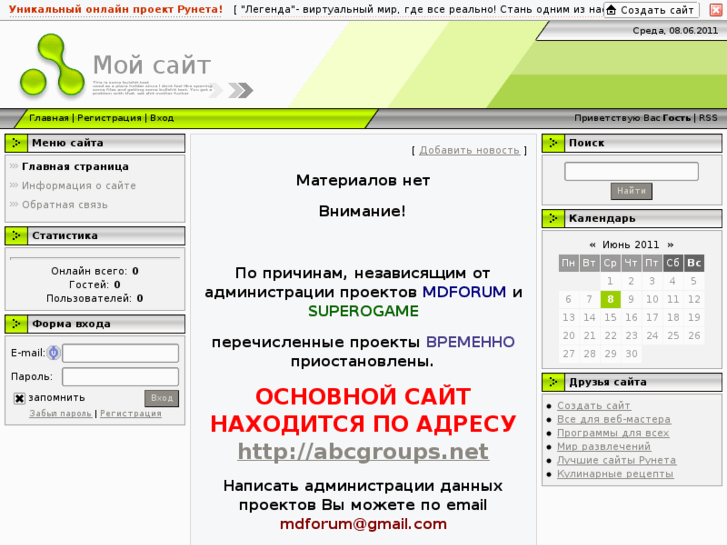Open Регистрация in the top navigation bar
This screenshot has width=727, height=545.
[109, 118]
